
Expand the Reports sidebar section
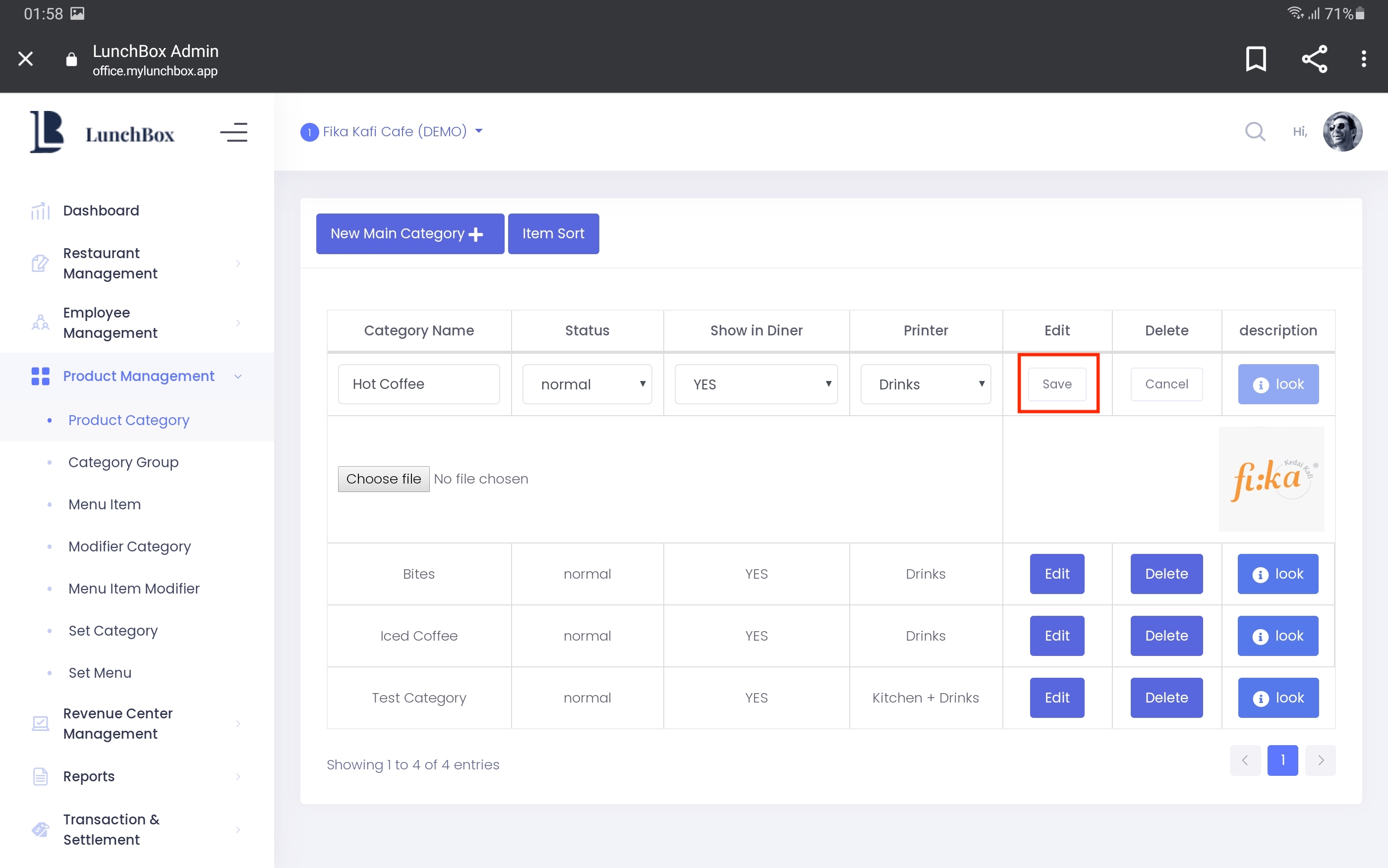click(x=89, y=776)
